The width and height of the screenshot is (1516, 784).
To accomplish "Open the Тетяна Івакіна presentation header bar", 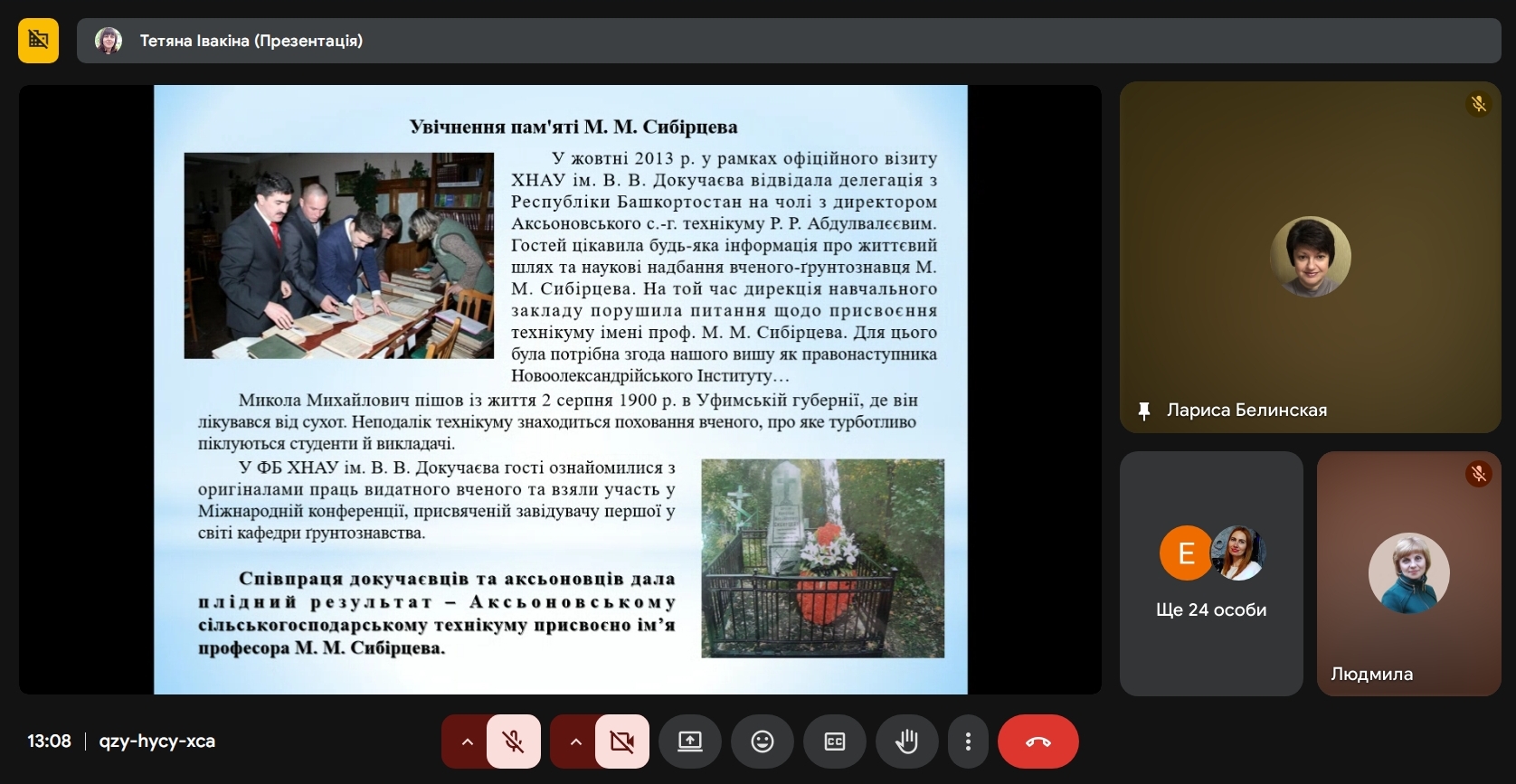I will 787,41.
